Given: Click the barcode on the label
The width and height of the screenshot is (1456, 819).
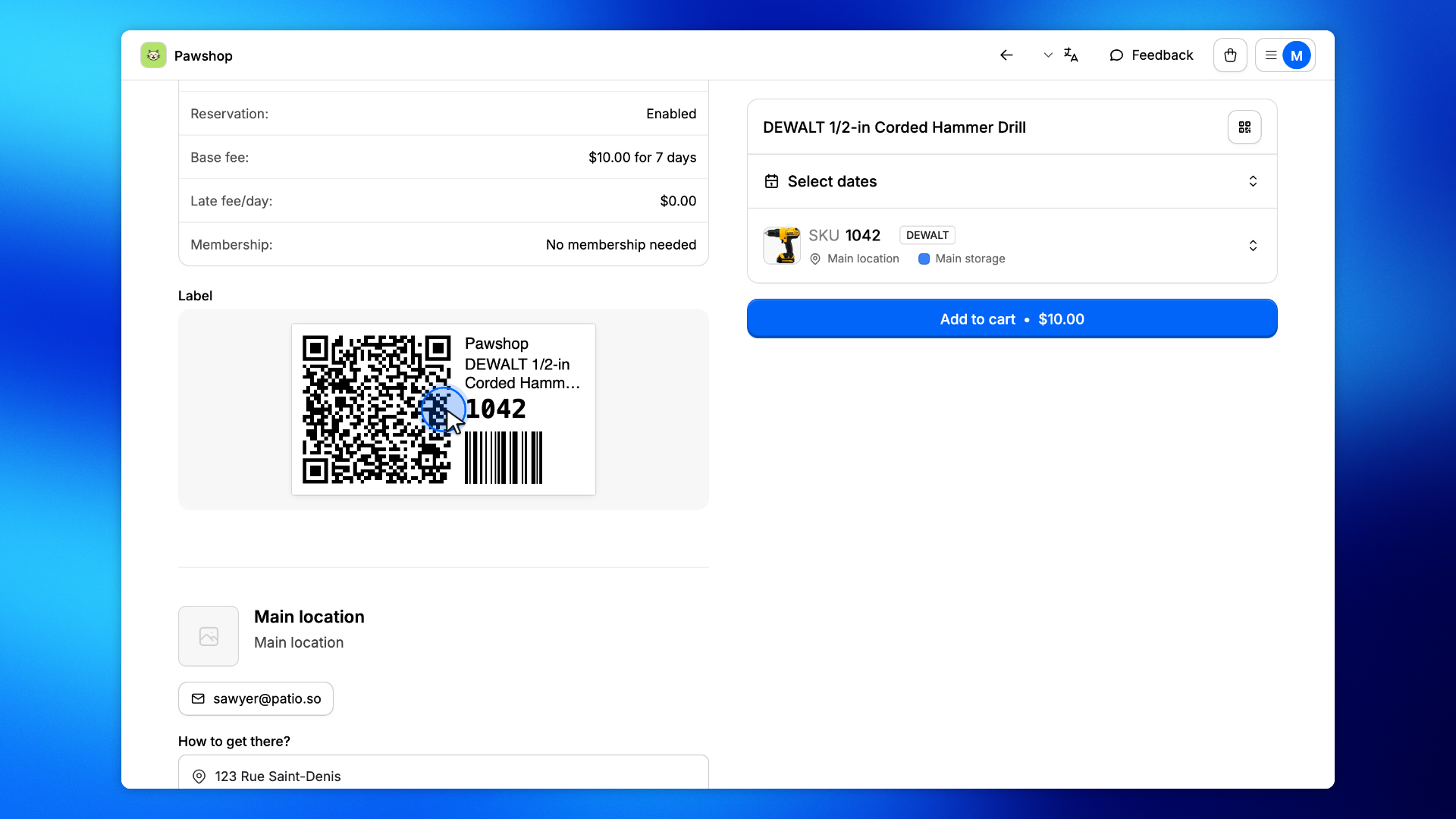Looking at the screenshot, I should point(504,457).
